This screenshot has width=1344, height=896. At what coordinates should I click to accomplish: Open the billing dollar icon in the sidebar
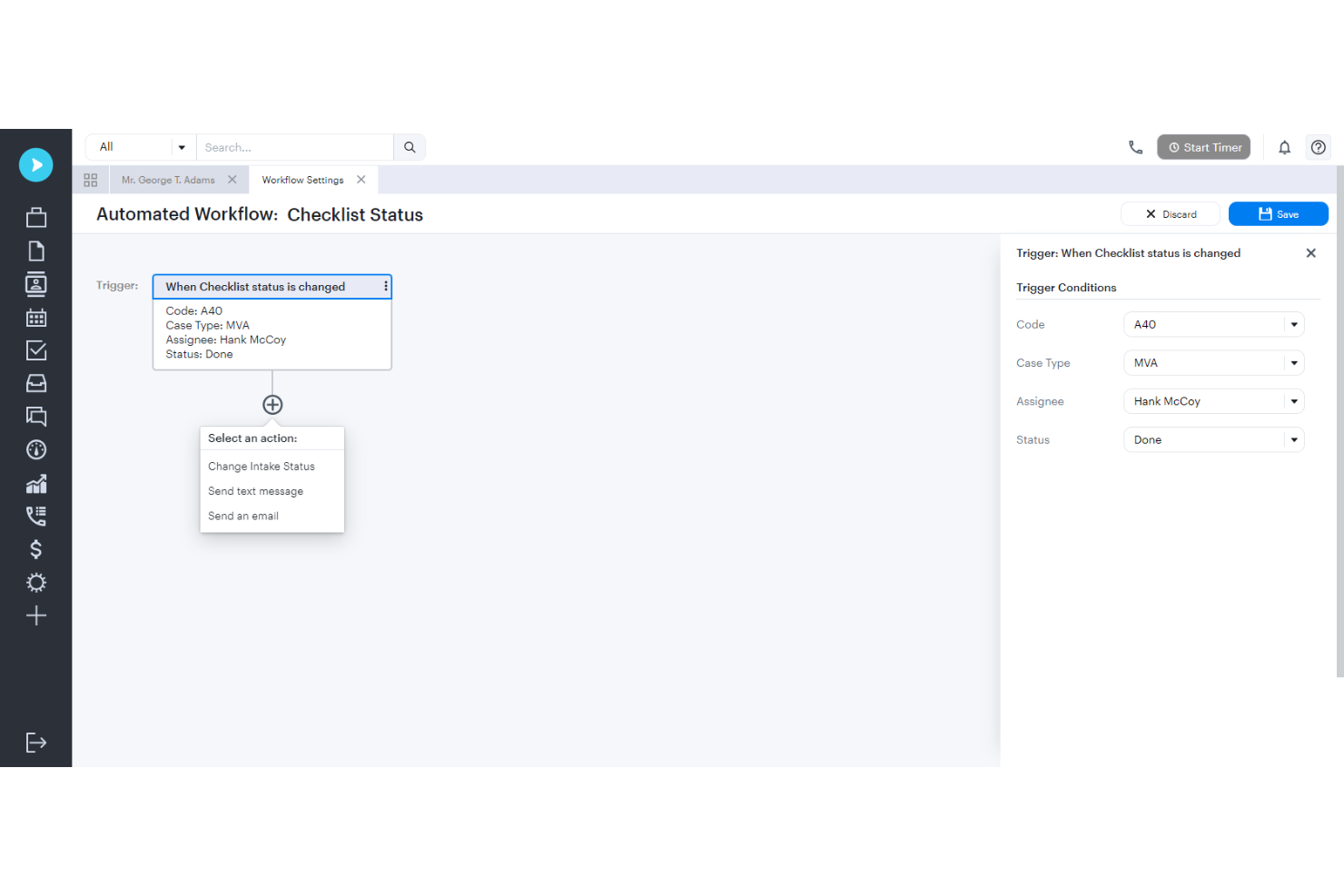tap(36, 549)
